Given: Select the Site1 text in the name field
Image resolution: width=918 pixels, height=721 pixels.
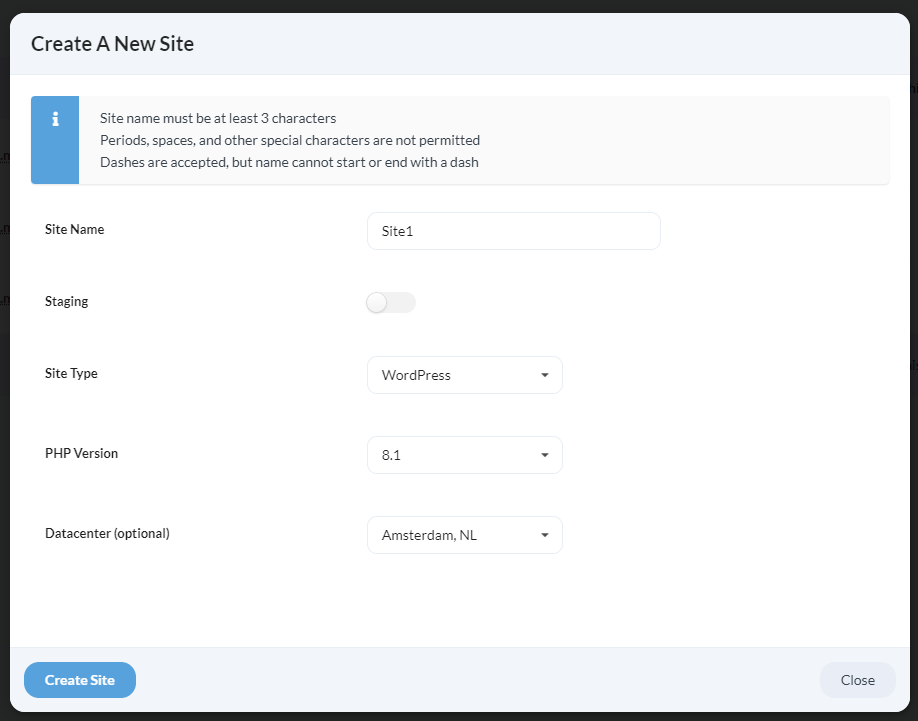Looking at the screenshot, I should pos(397,231).
